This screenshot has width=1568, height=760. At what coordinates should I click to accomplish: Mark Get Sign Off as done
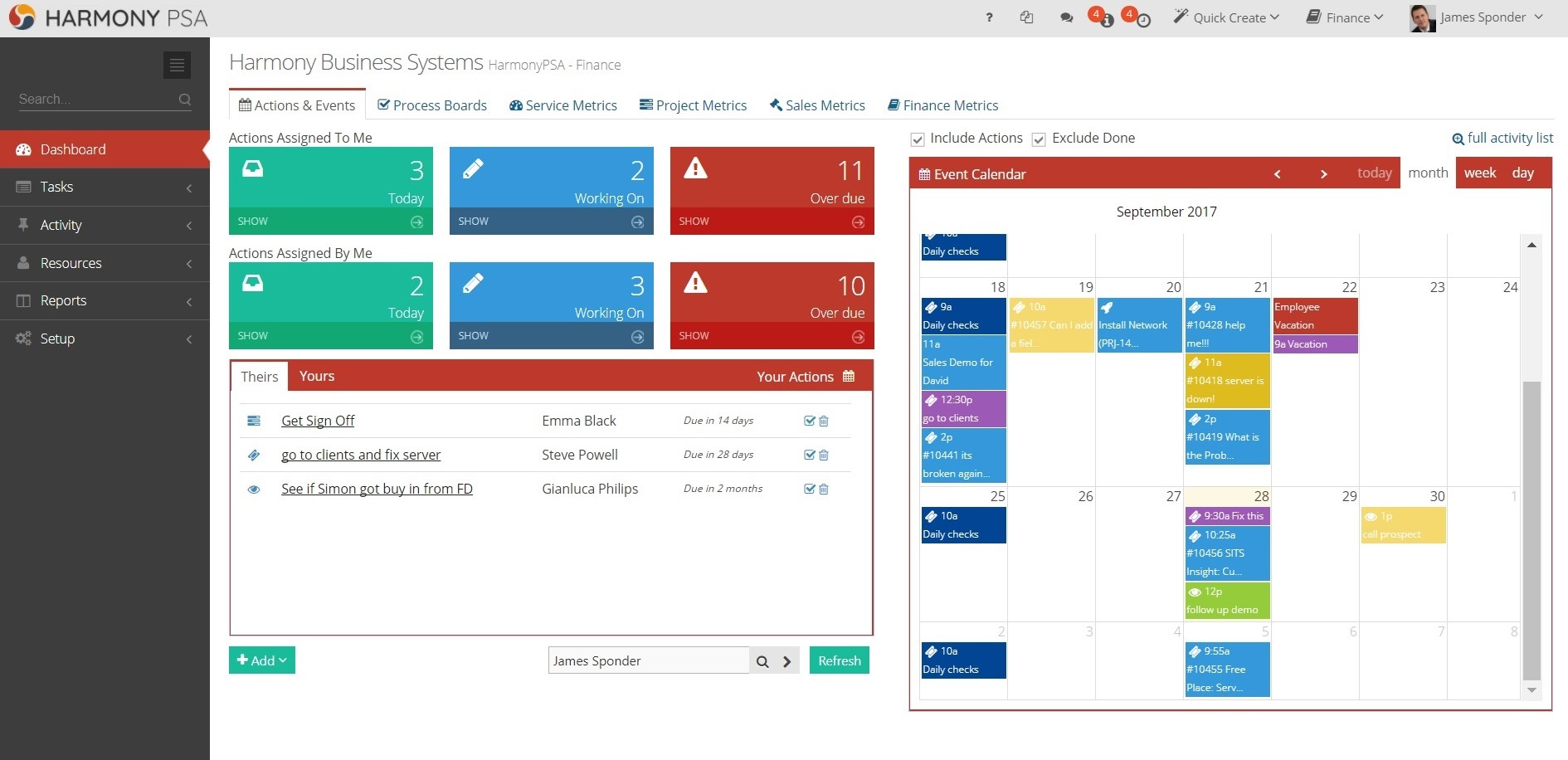tap(810, 421)
